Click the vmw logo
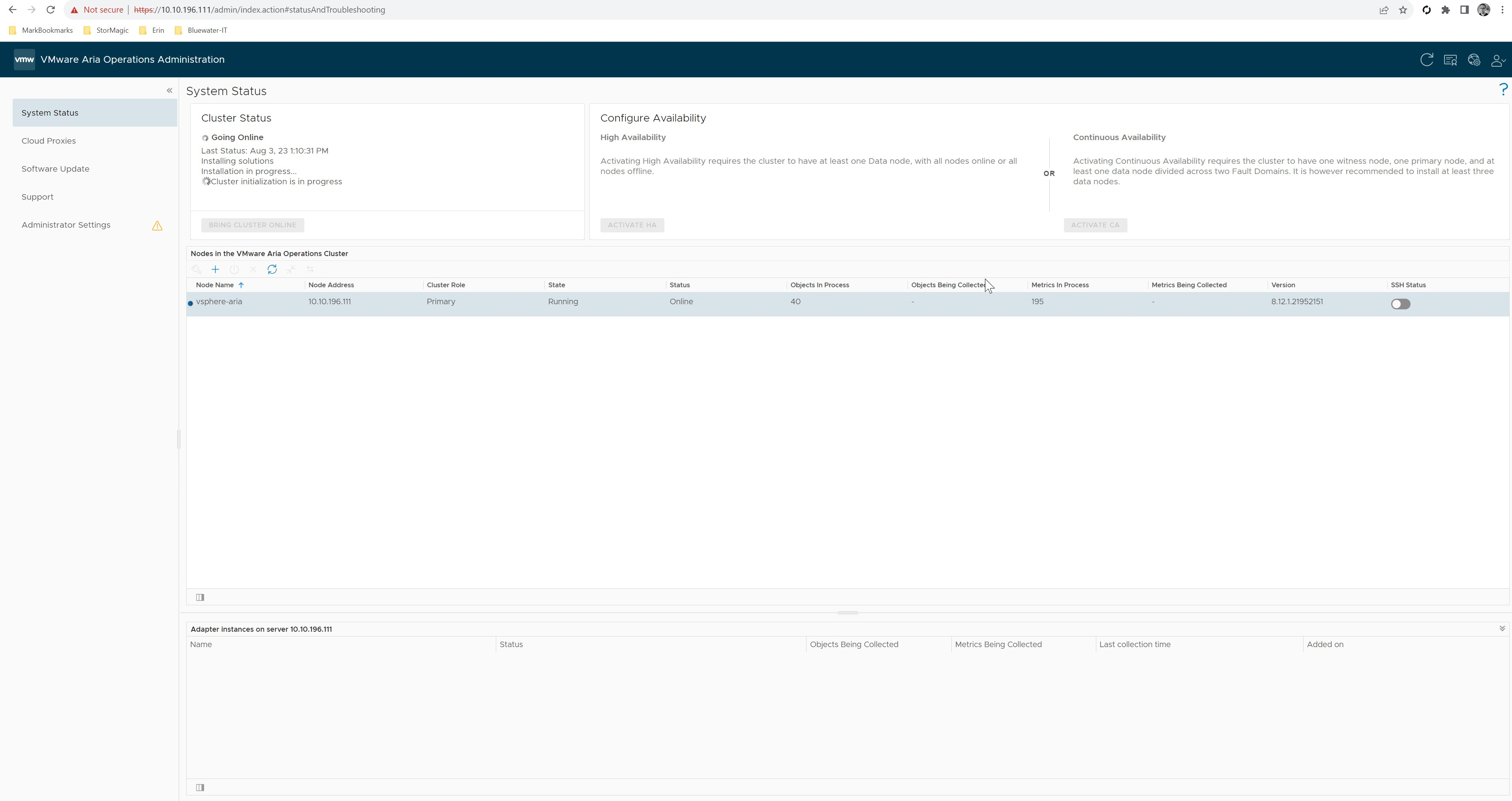1512x801 pixels. pyautogui.click(x=24, y=59)
